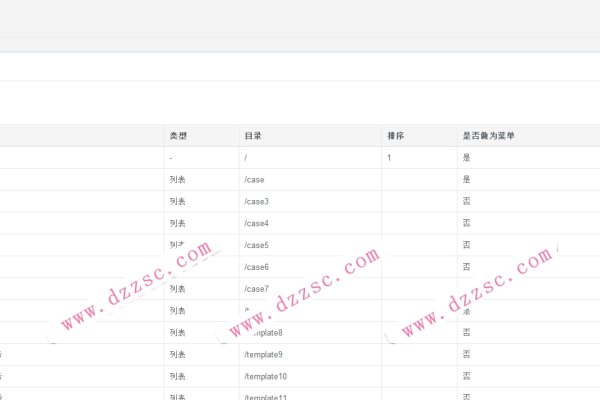Click the 排序 column header
The width and height of the screenshot is (600, 400).
(396, 136)
